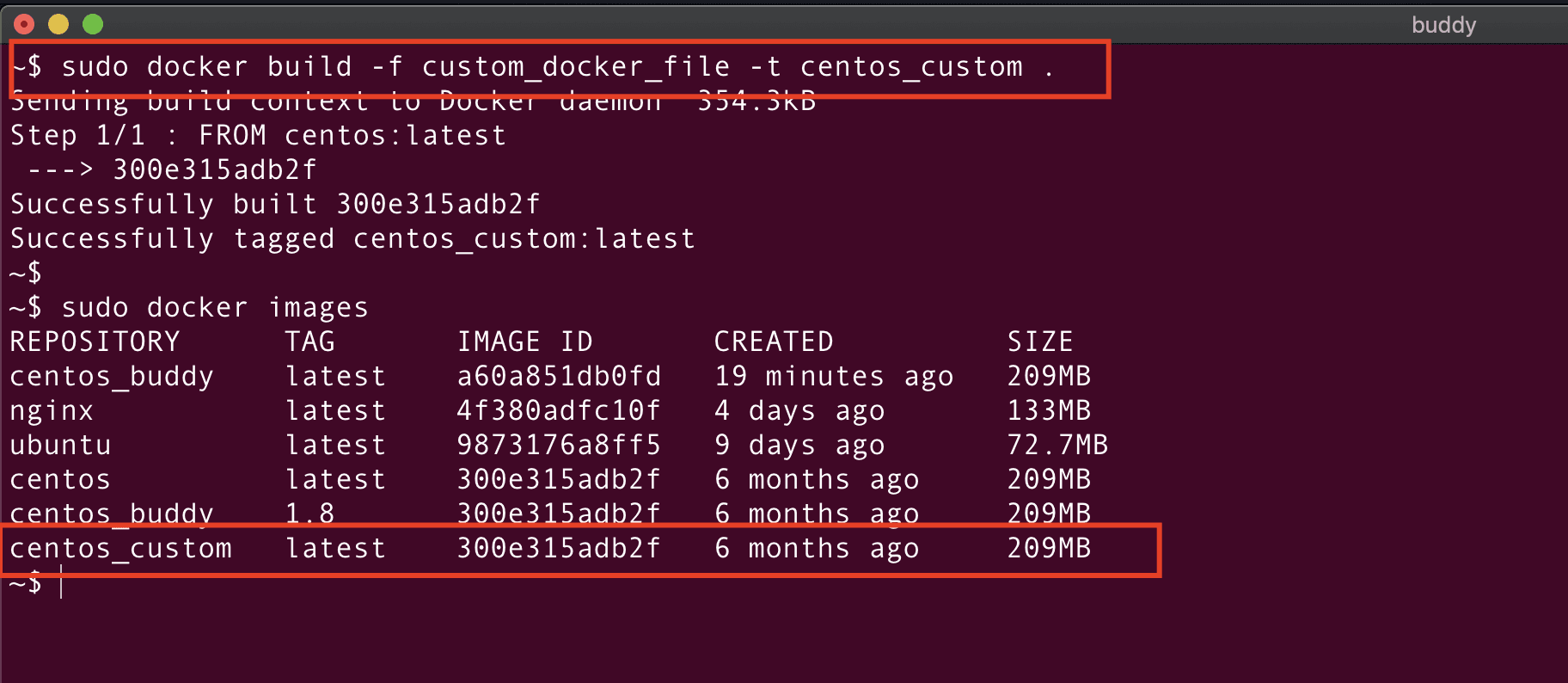Select the "Step 1/1 : FROM centos:latest" line
Screen dimensions: 1568x683
pos(258,136)
